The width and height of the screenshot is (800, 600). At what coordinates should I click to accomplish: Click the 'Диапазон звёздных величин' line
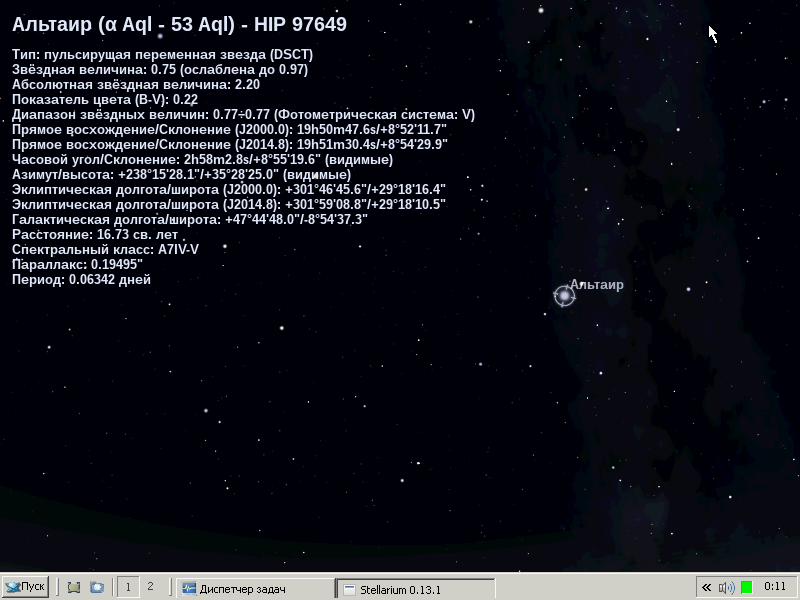(243, 114)
